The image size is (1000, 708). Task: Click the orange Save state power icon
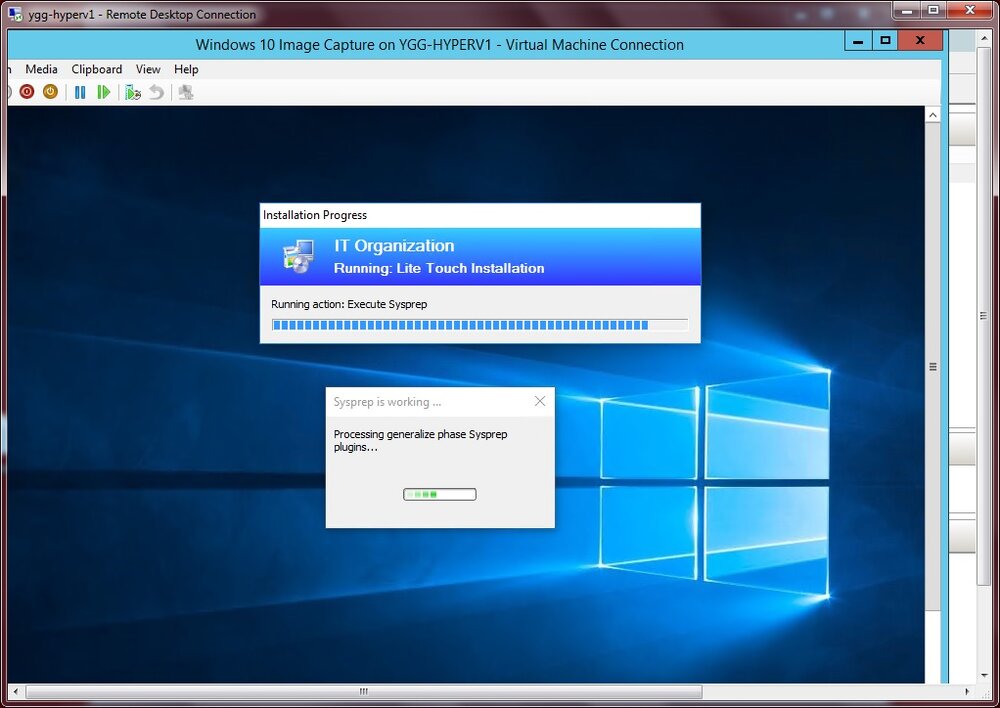50,92
